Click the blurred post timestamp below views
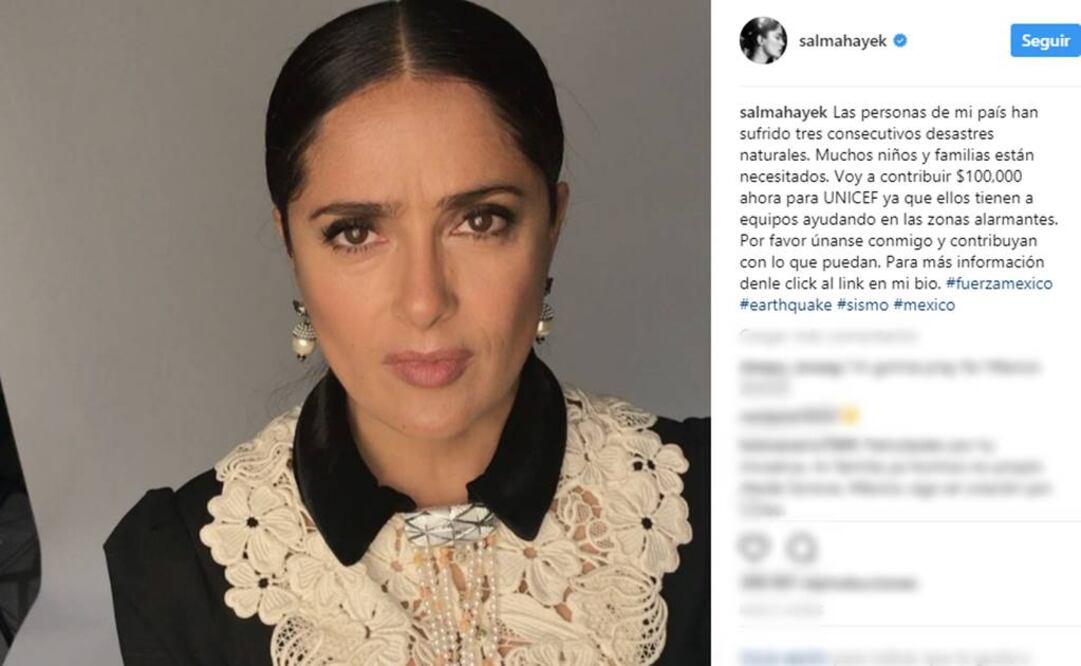 coord(781,610)
